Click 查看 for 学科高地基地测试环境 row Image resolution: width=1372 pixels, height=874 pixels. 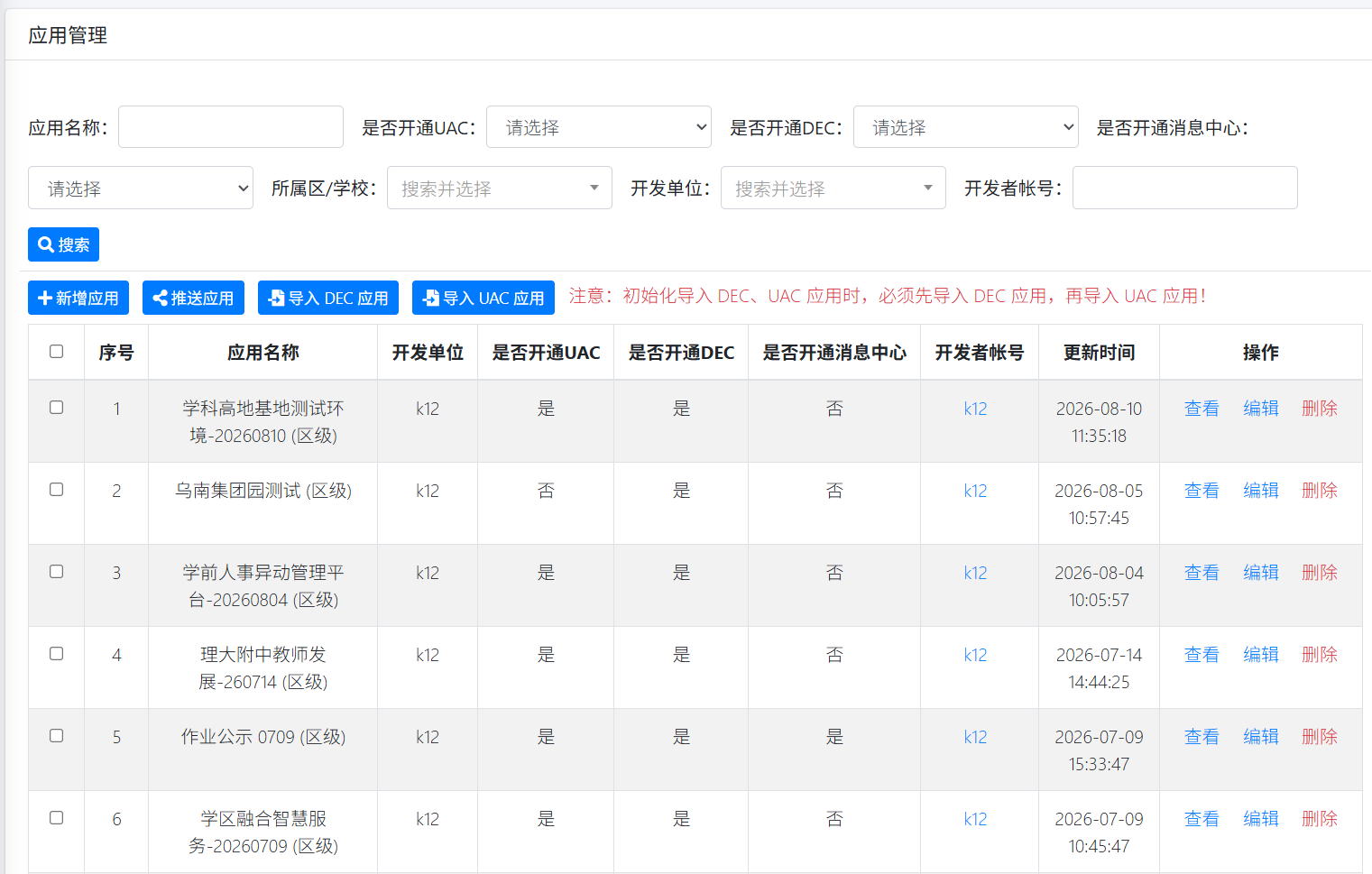click(x=1202, y=409)
